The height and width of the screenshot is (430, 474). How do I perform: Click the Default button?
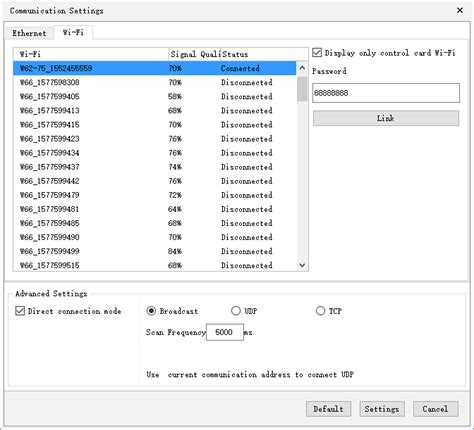tap(328, 409)
